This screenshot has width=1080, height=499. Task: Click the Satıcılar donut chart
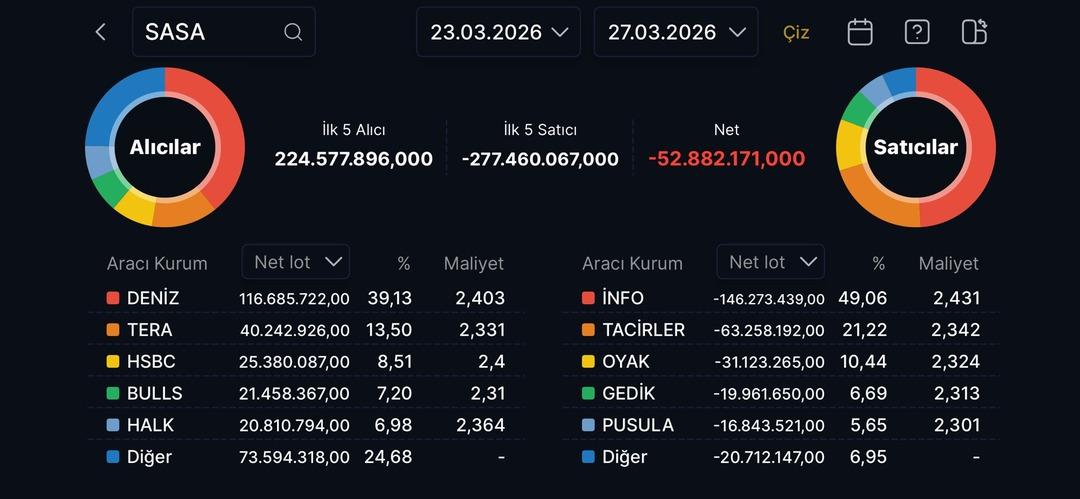tap(915, 147)
